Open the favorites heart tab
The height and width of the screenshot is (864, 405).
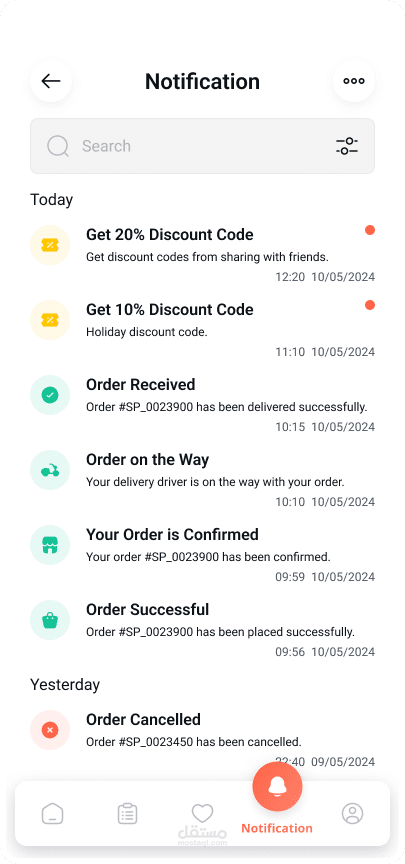click(x=202, y=812)
